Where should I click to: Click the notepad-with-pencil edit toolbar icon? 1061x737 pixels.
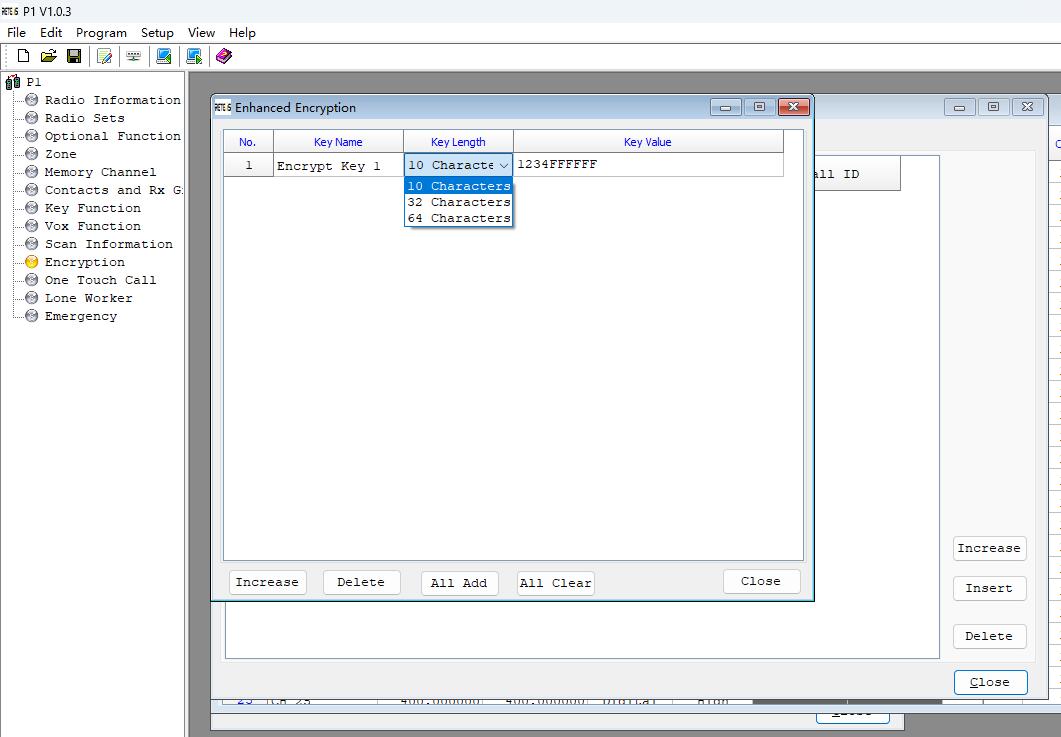pos(104,56)
